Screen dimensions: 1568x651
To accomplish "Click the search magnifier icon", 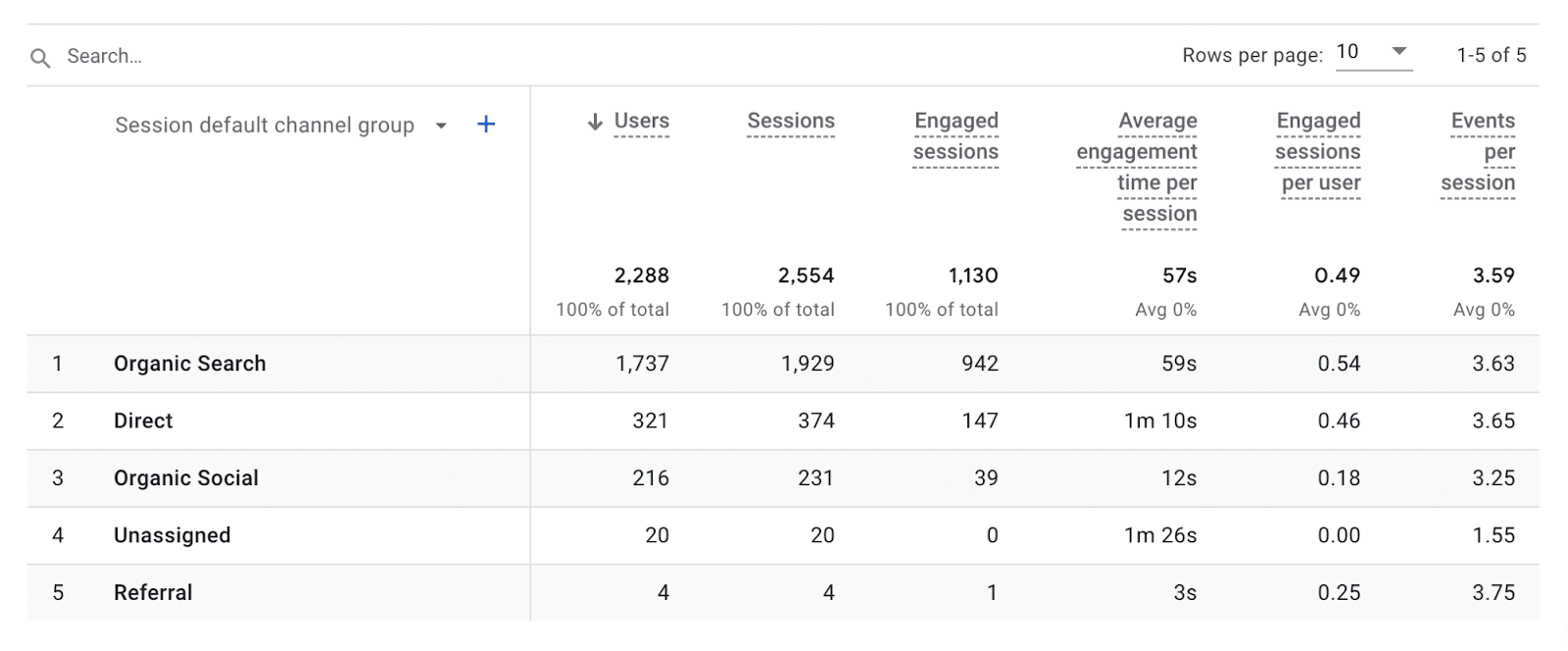I will pyautogui.click(x=39, y=57).
